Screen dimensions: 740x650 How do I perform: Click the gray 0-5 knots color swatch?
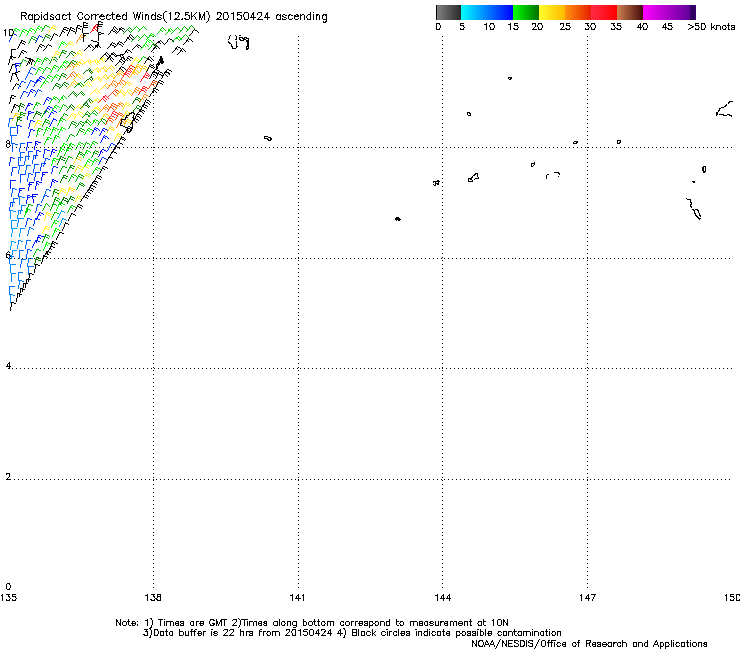click(448, 12)
